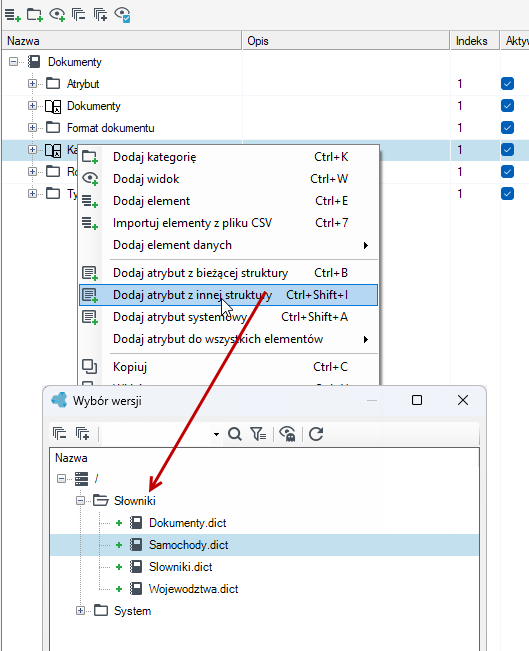Toggle active checkbox in the row starting with Ty
This screenshot has height=651, width=529.
point(507,194)
